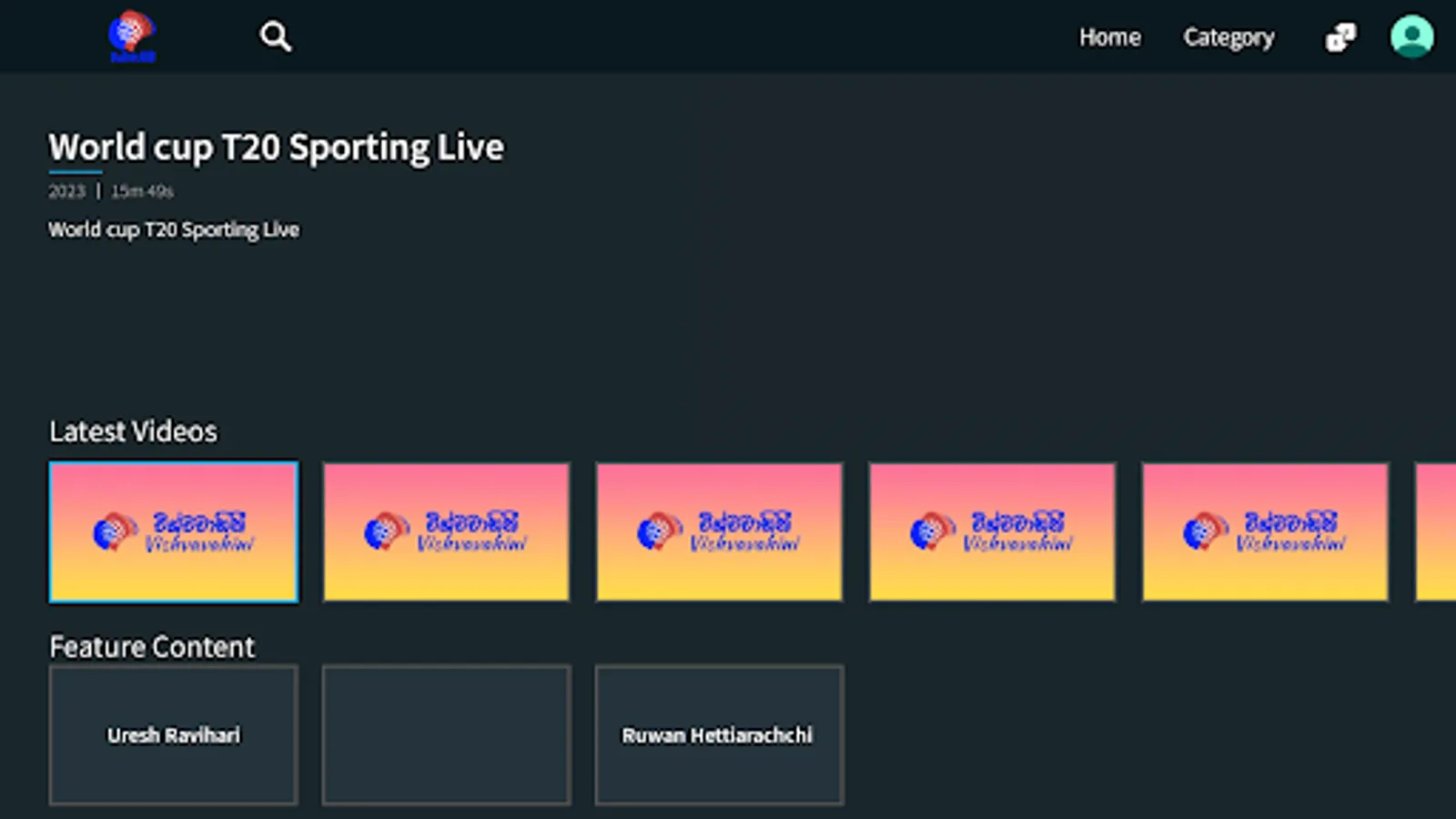Click the multi-screen icon beside Category
1456x819 pixels.
point(1340,37)
